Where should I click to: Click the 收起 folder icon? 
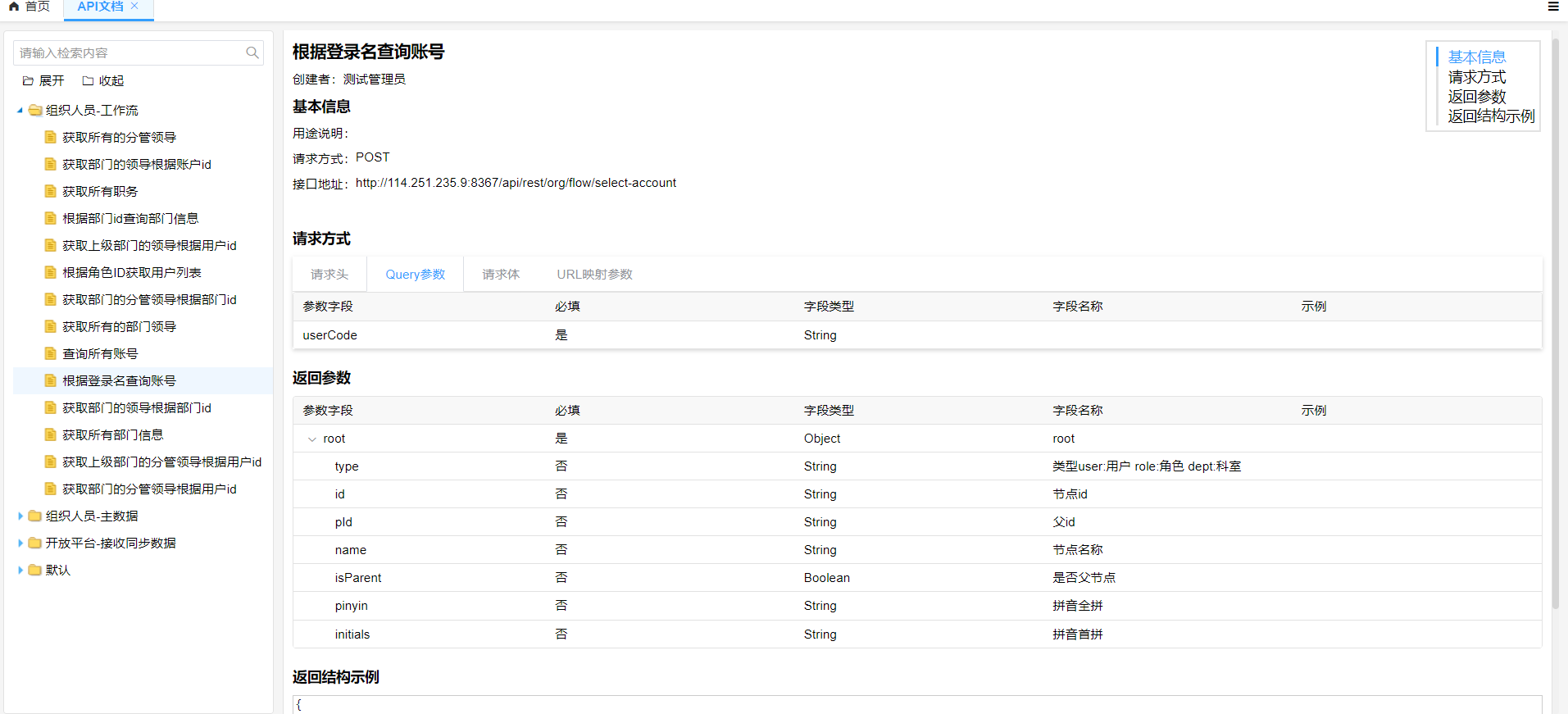(x=88, y=81)
